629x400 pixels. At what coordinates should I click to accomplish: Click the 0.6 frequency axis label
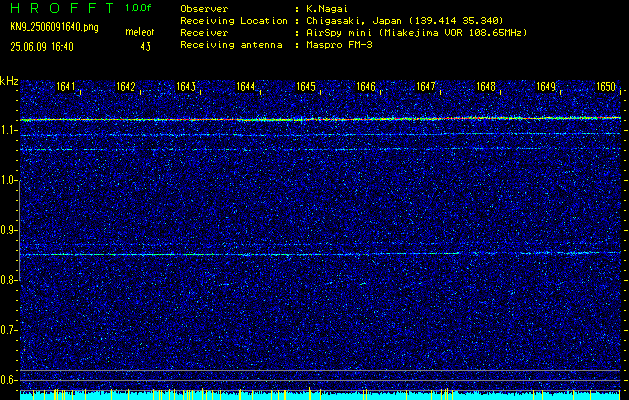point(7,380)
